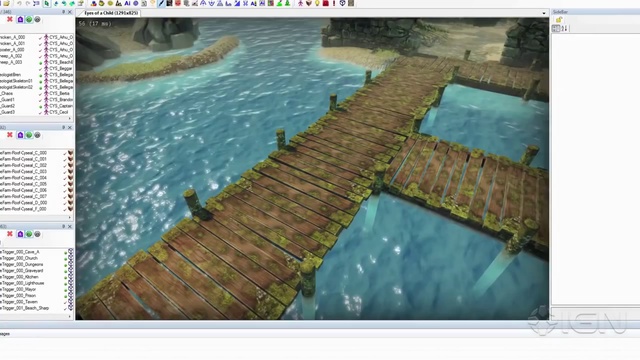640x360 pixels.
Task: Click the red exclamation mark toolbar icon
Action: tap(334, 3)
